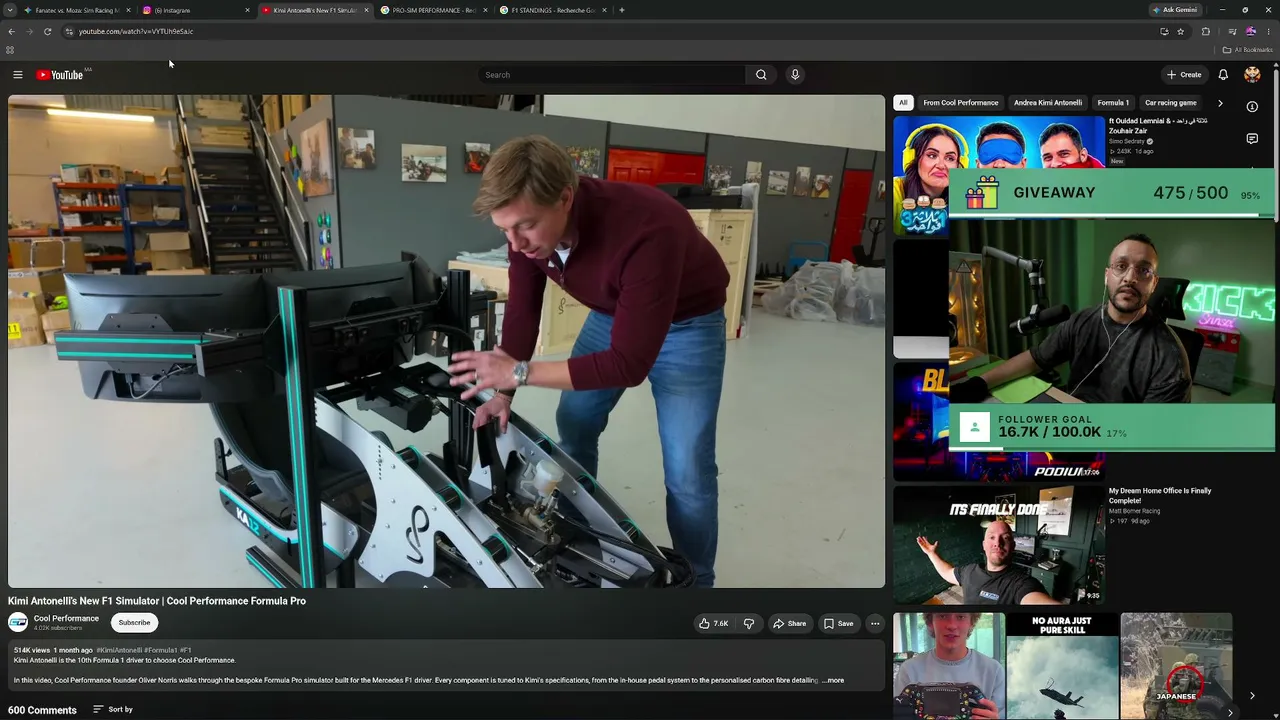
Task: Click the video title text
Action: point(157,601)
